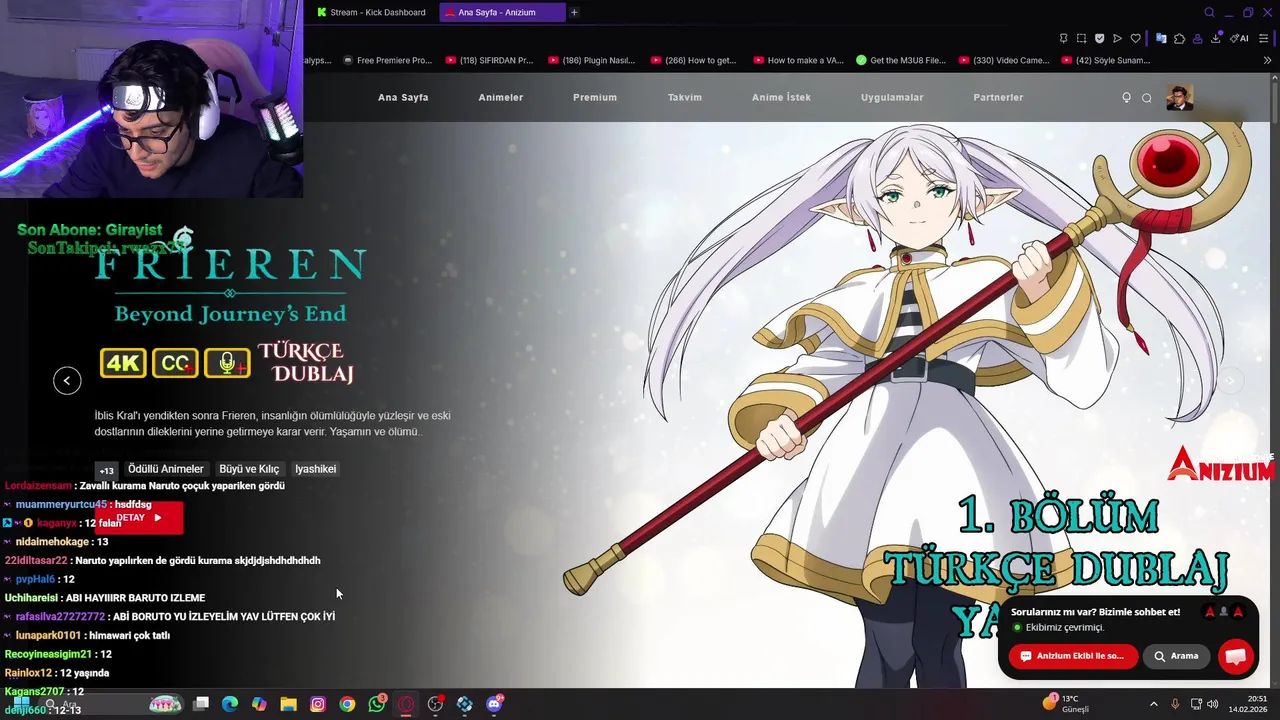Expand the system tray hidden icons chevron

coord(1153,704)
